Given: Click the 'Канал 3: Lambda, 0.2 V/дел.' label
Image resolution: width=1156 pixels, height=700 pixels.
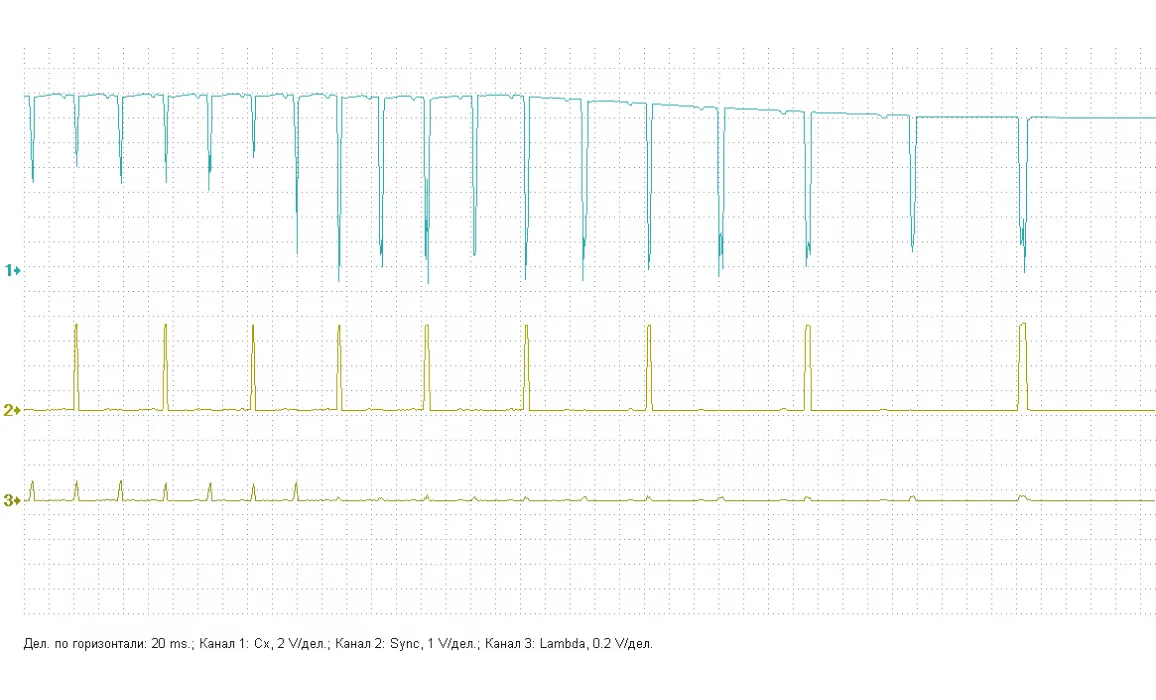Looking at the screenshot, I should point(568,644).
